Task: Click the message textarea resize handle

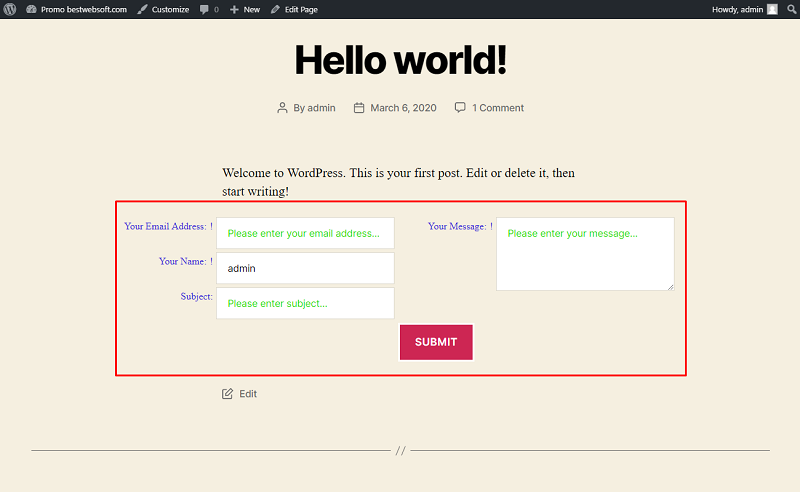Action: [x=670, y=287]
